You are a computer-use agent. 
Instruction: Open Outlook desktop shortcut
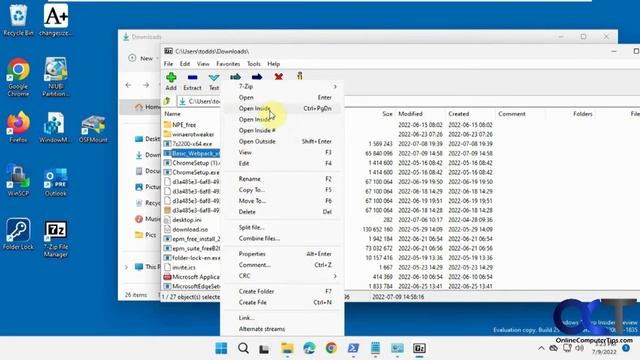coord(56,180)
